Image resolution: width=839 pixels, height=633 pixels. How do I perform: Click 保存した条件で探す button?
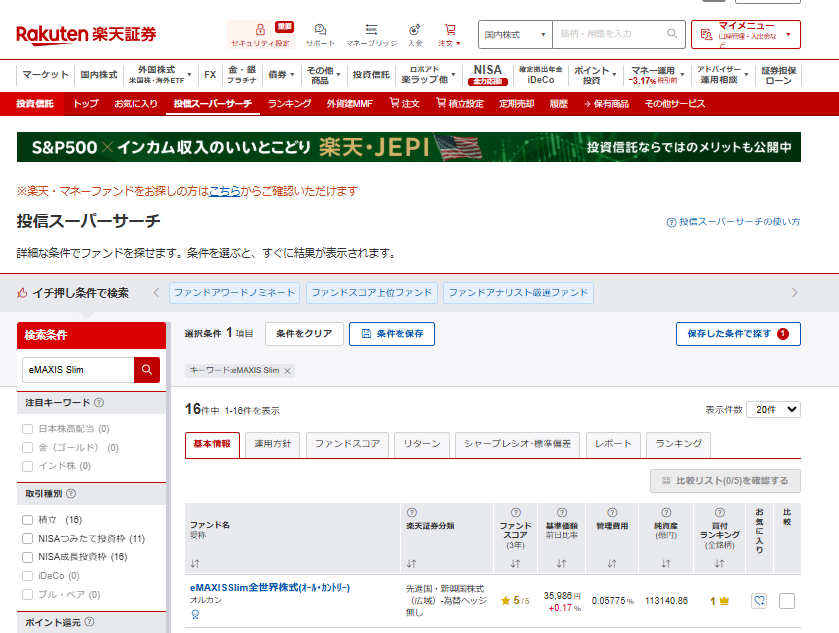(738, 334)
